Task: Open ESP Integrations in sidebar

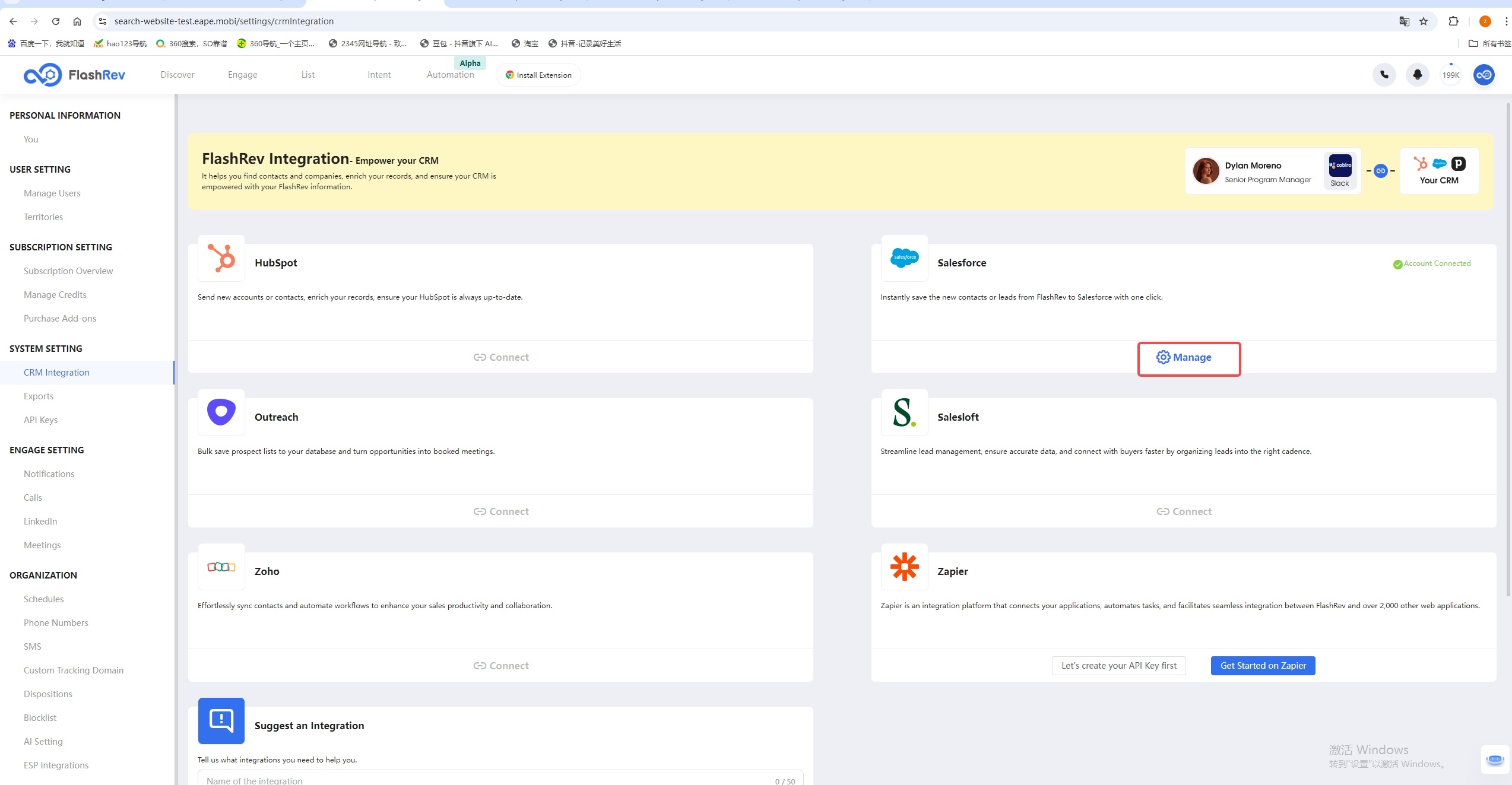Action: (56, 765)
